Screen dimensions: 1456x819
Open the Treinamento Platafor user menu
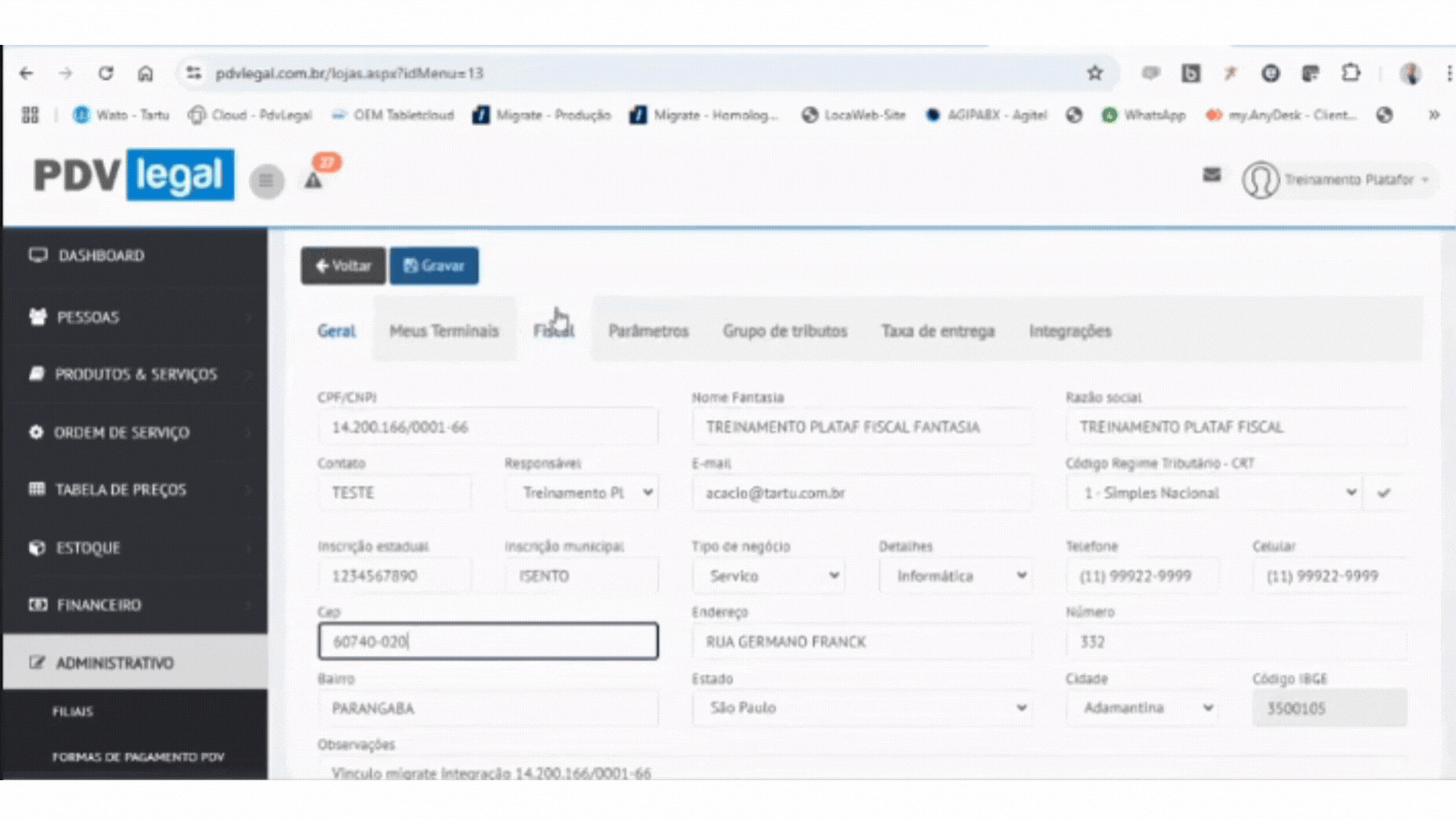tap(1348, 180)
